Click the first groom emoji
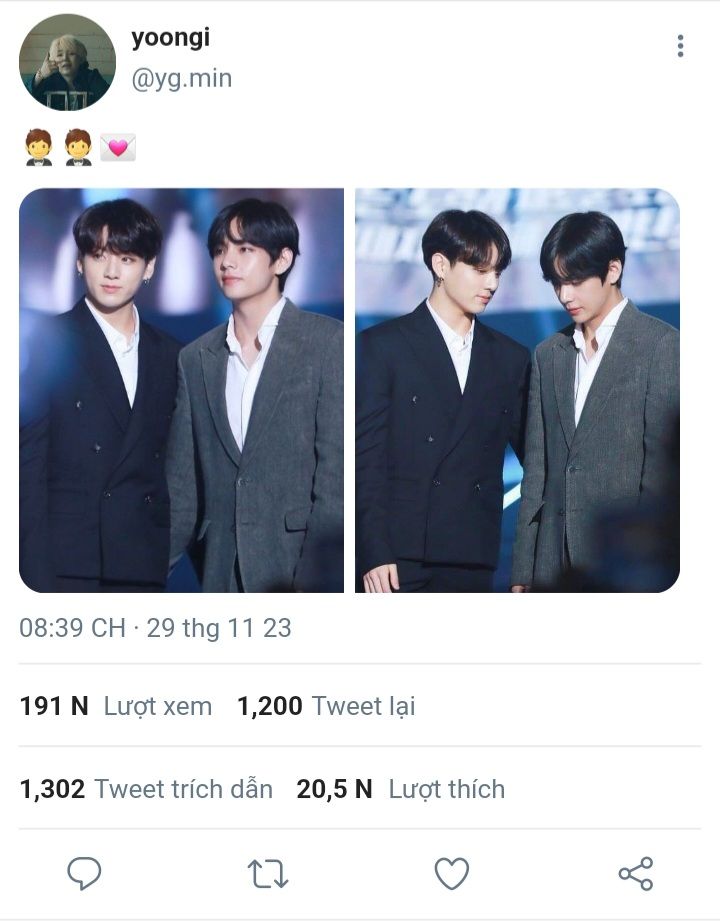The width and height of the screenshot is (720, 921). click(38, 148)
